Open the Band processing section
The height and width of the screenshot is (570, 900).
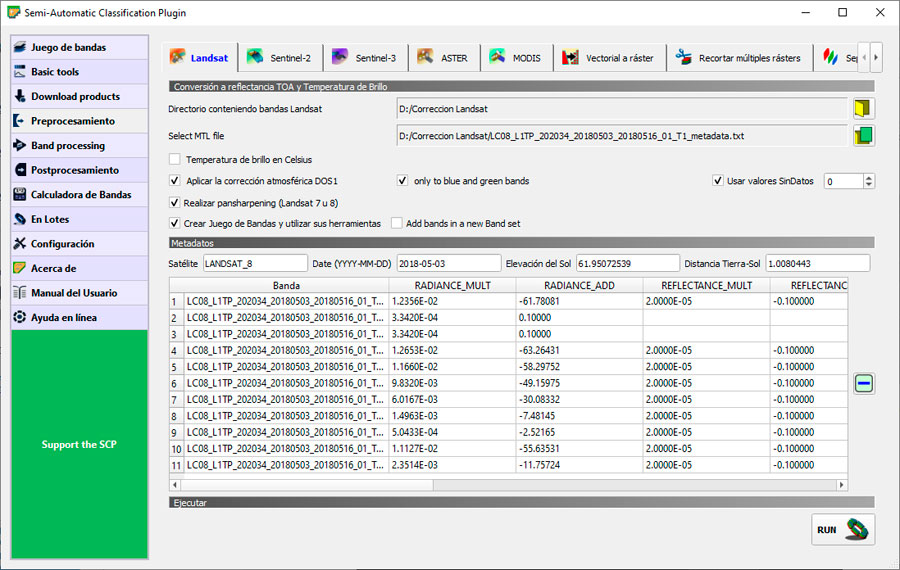(79, 146)
